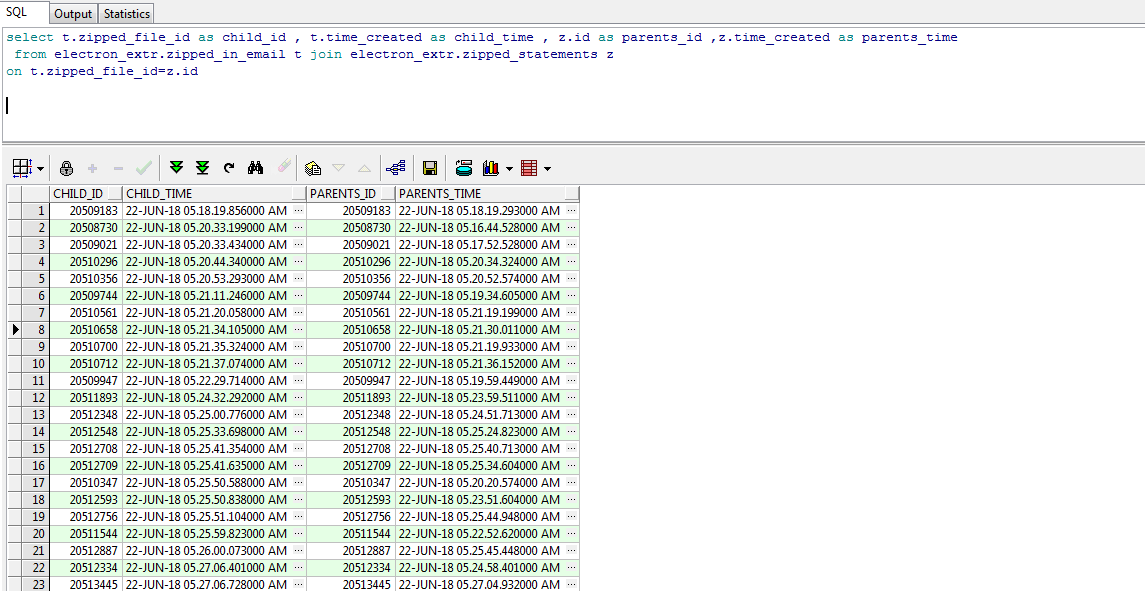Viewport: 1145px width, 591px height.
Task: Fetch next page with the double green arrow
Action: [177, 168]
